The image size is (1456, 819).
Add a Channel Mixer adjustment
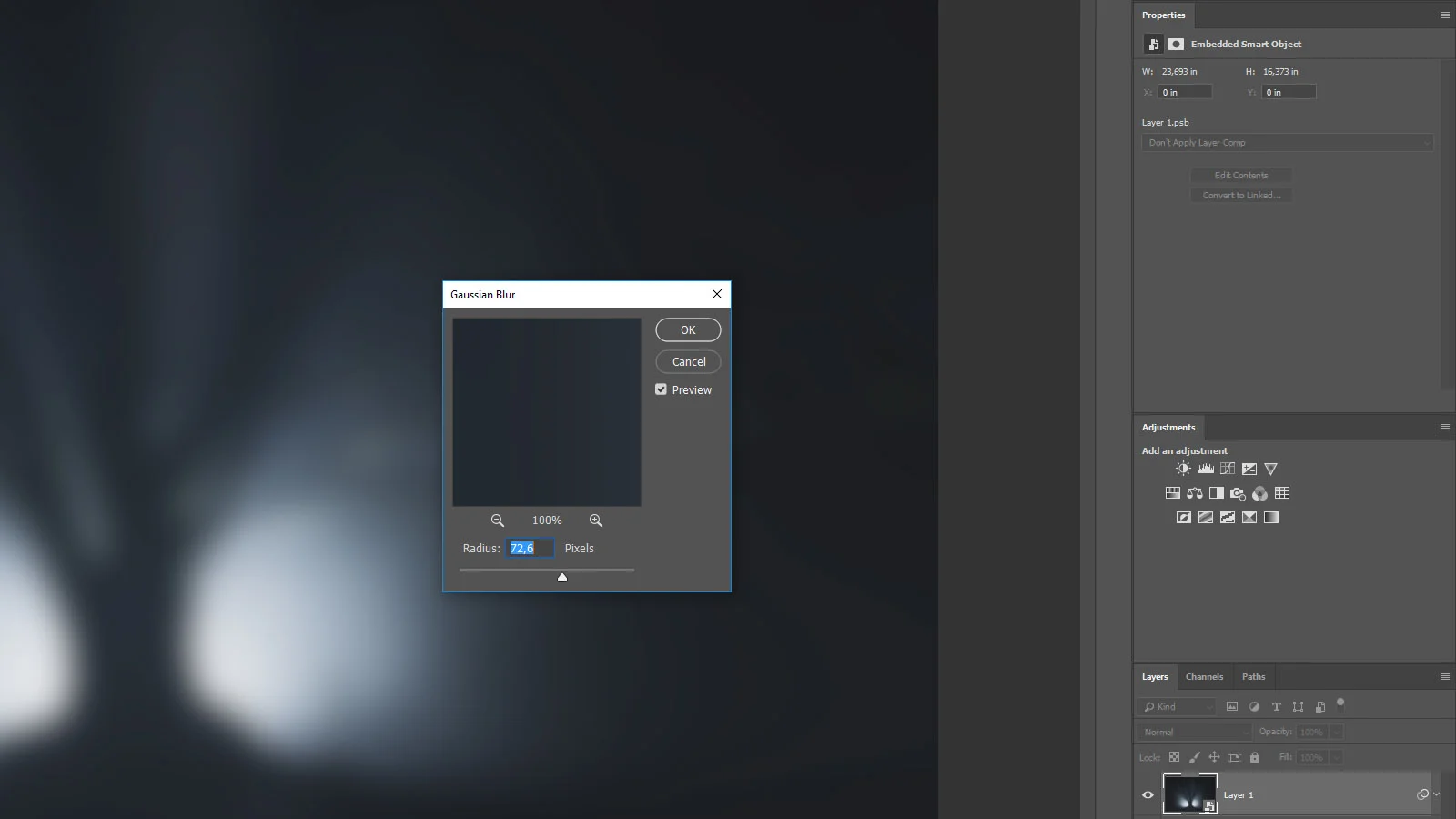point(1259,493)
